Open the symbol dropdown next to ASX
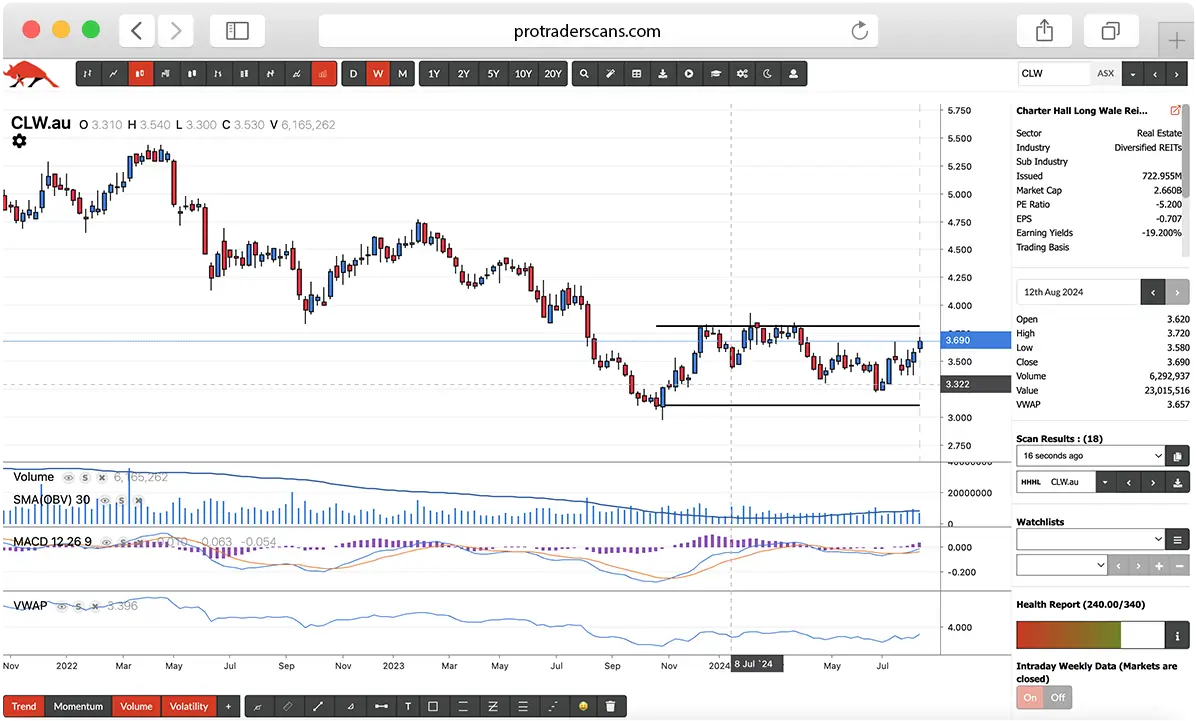Image resolution: width=1196 pixels, height=721 pixels. [x=1133, y=74]
